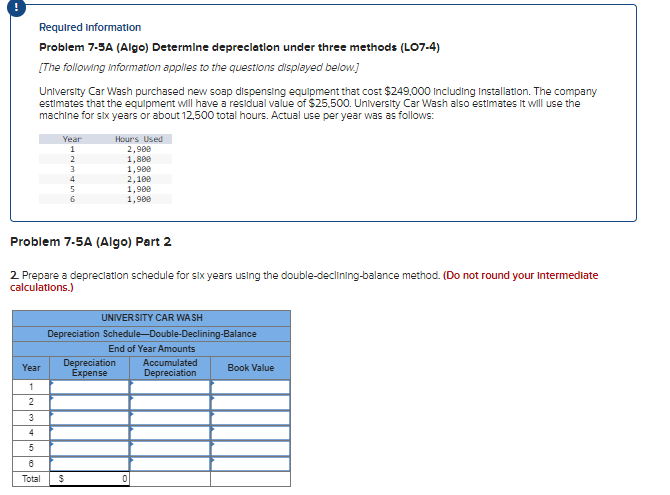Click the 1,800 hours value for year 2
Viewport: 670px width, 495px height.
139,159
